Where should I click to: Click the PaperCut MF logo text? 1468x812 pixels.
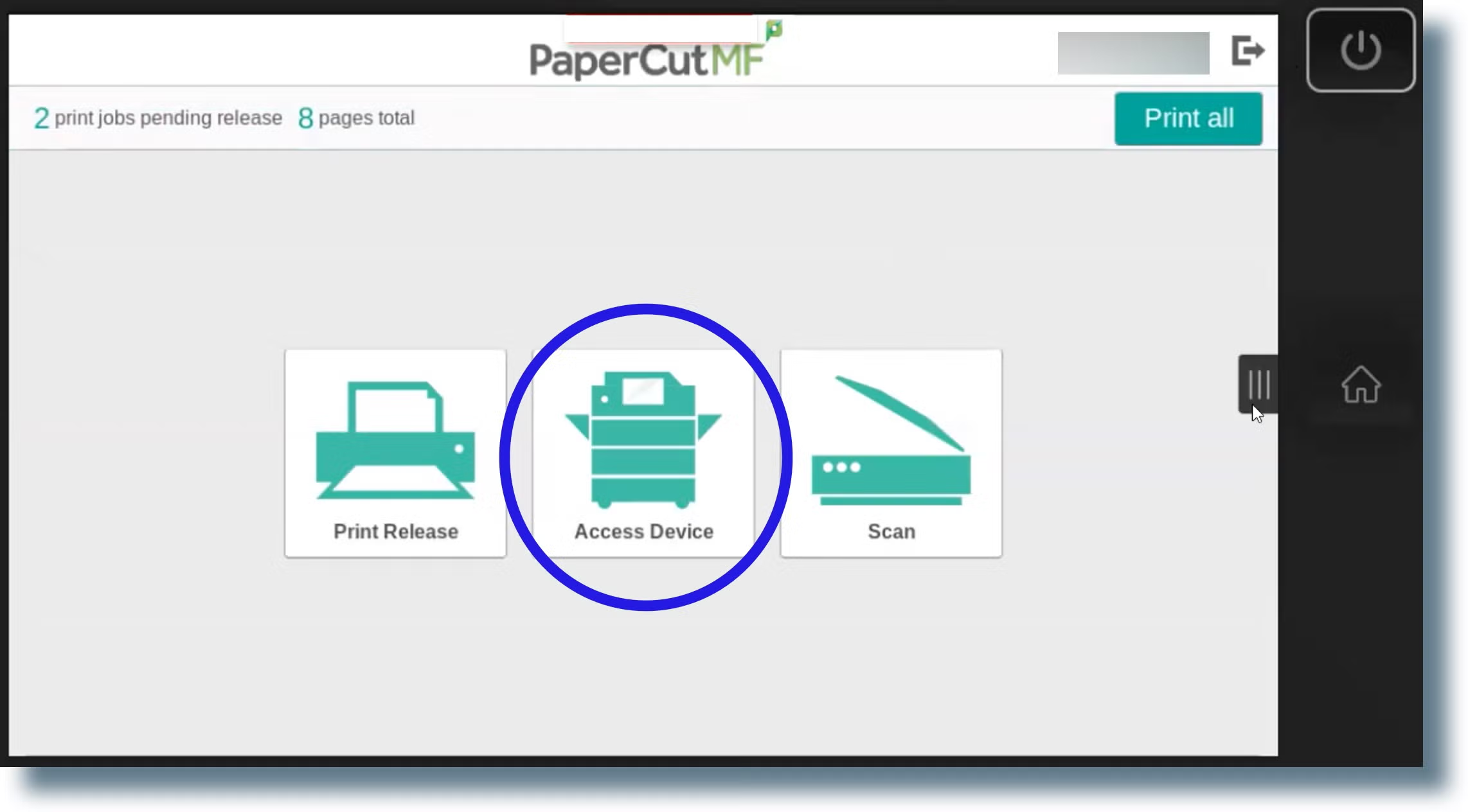pyautogui.click(x=646, y=61)
